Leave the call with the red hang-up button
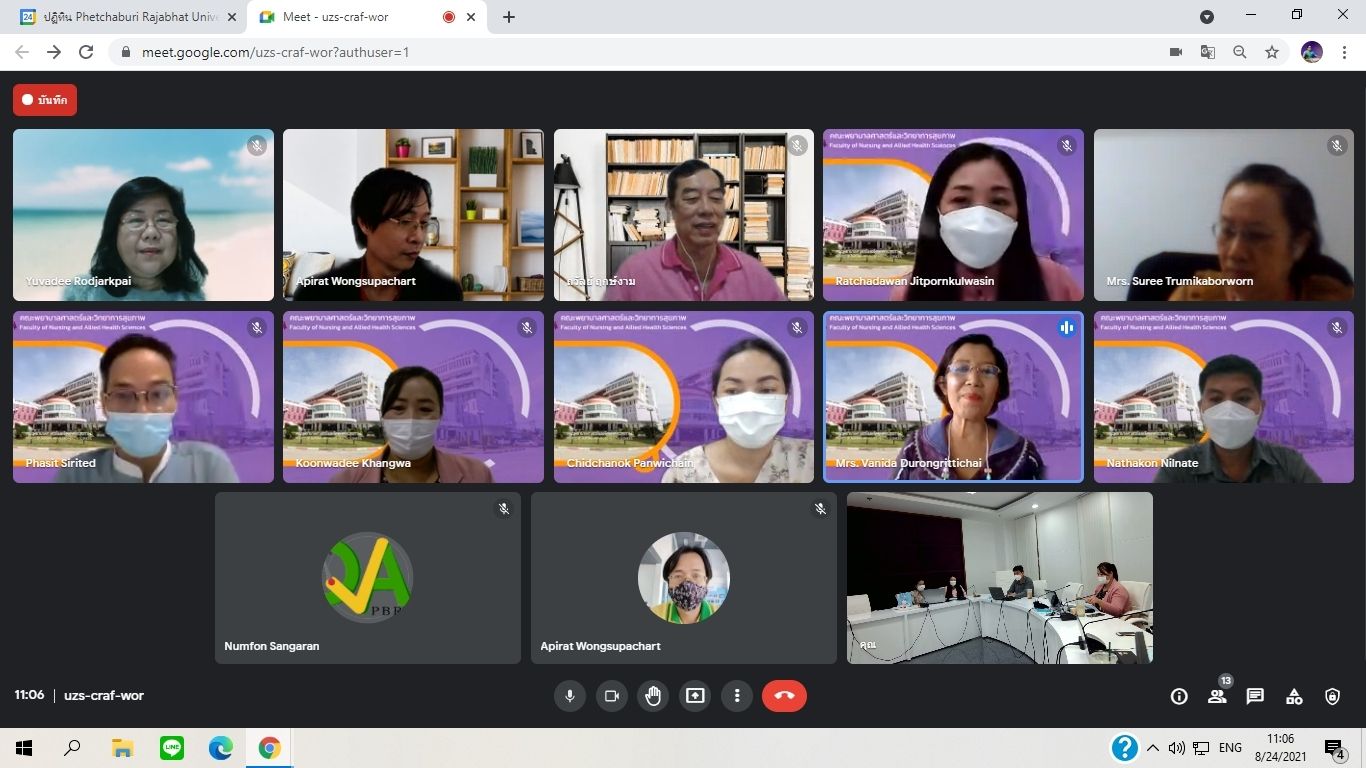The height and width of the screenshot is (768, 1366). tap(784, 696)
